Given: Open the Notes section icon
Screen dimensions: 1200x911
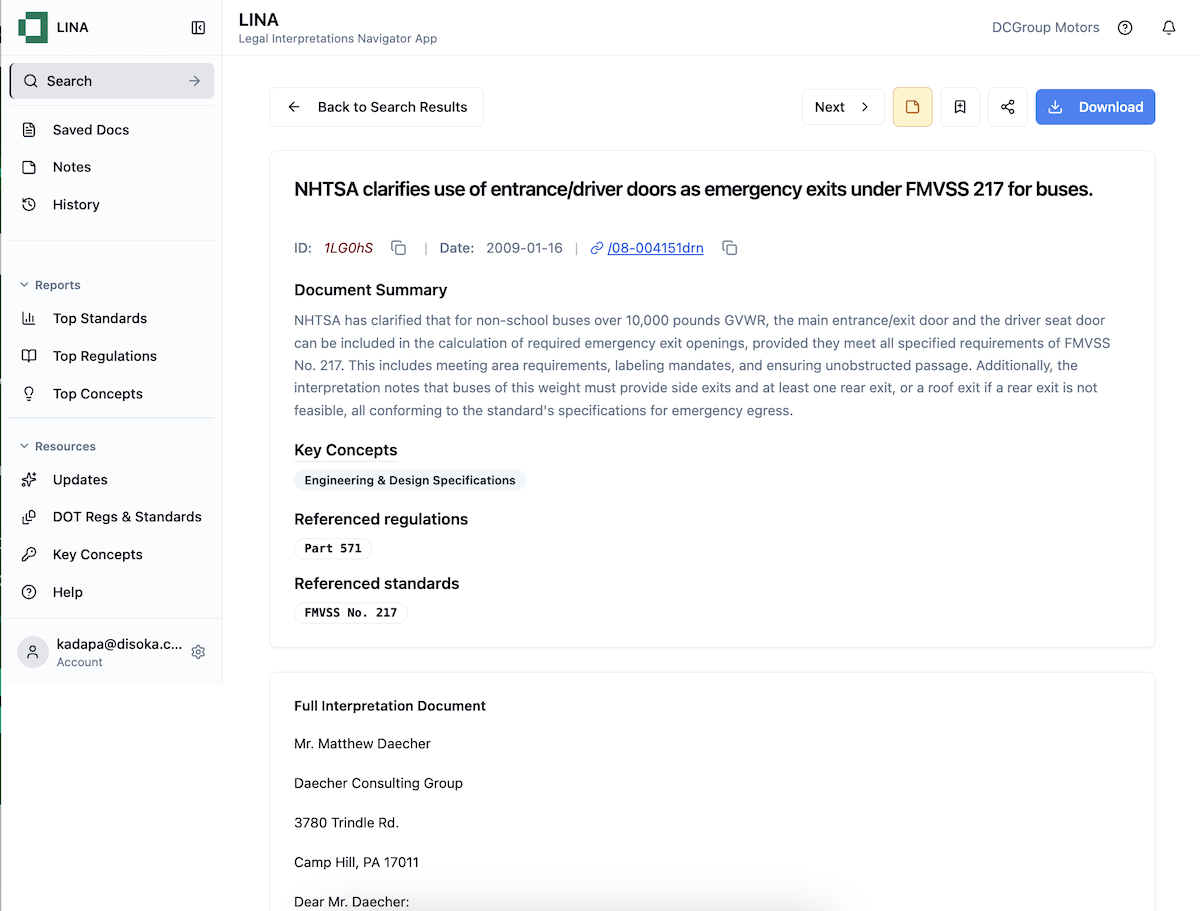Looking at the screenshot, I should 31,166.
